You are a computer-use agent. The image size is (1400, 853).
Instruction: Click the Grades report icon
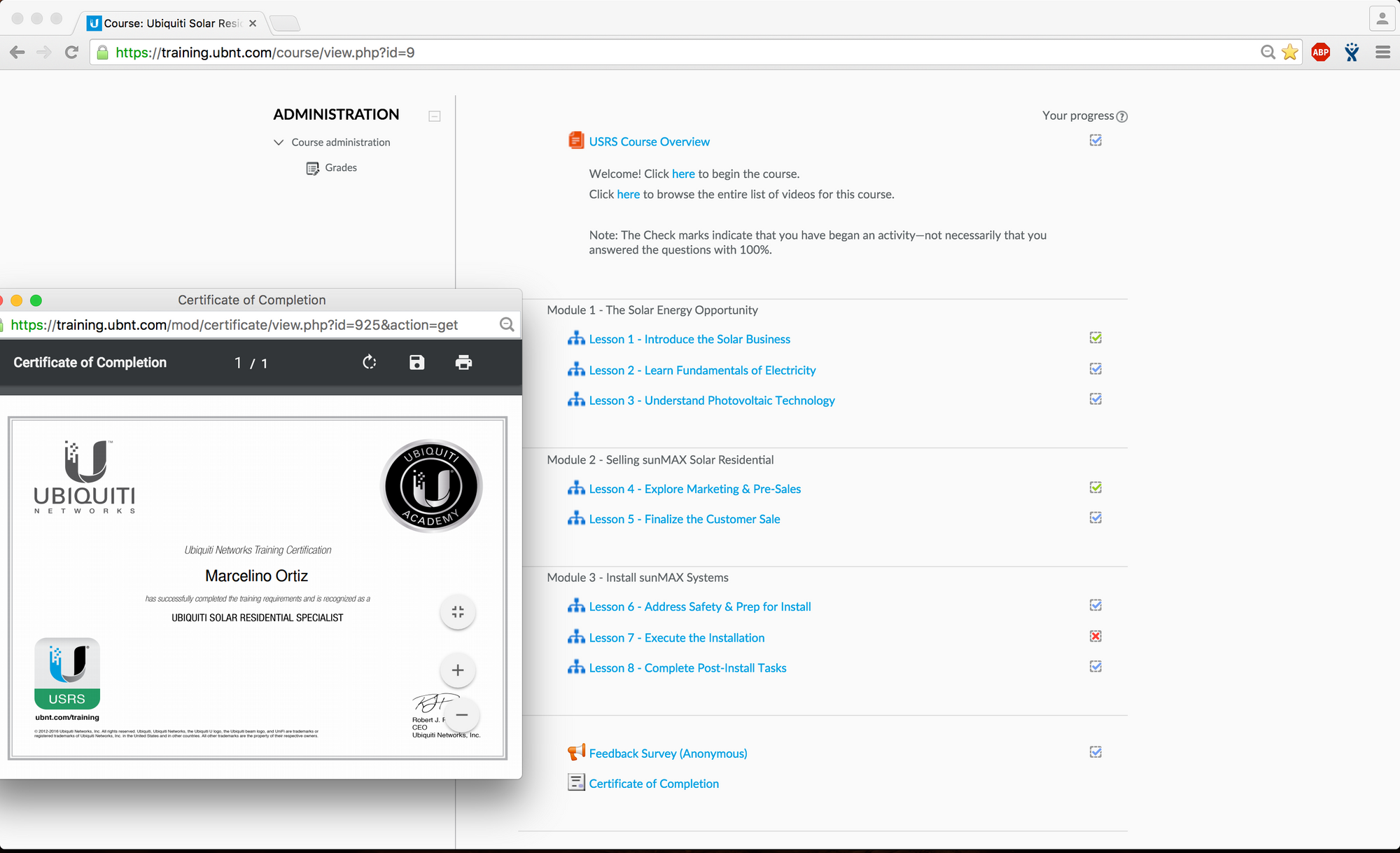click(x=313, y=169)
